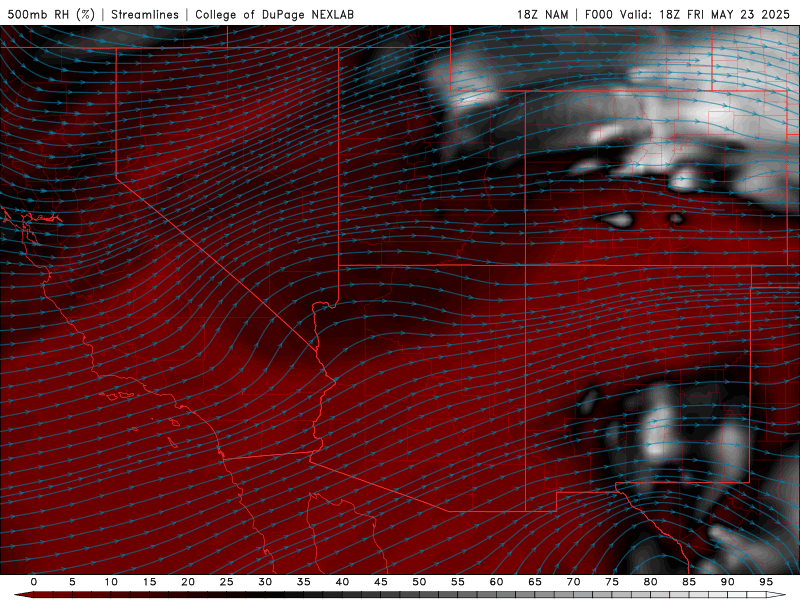Click the 85 value on color scale
This screenshot has width=800, height=600.
pos(689,582)
